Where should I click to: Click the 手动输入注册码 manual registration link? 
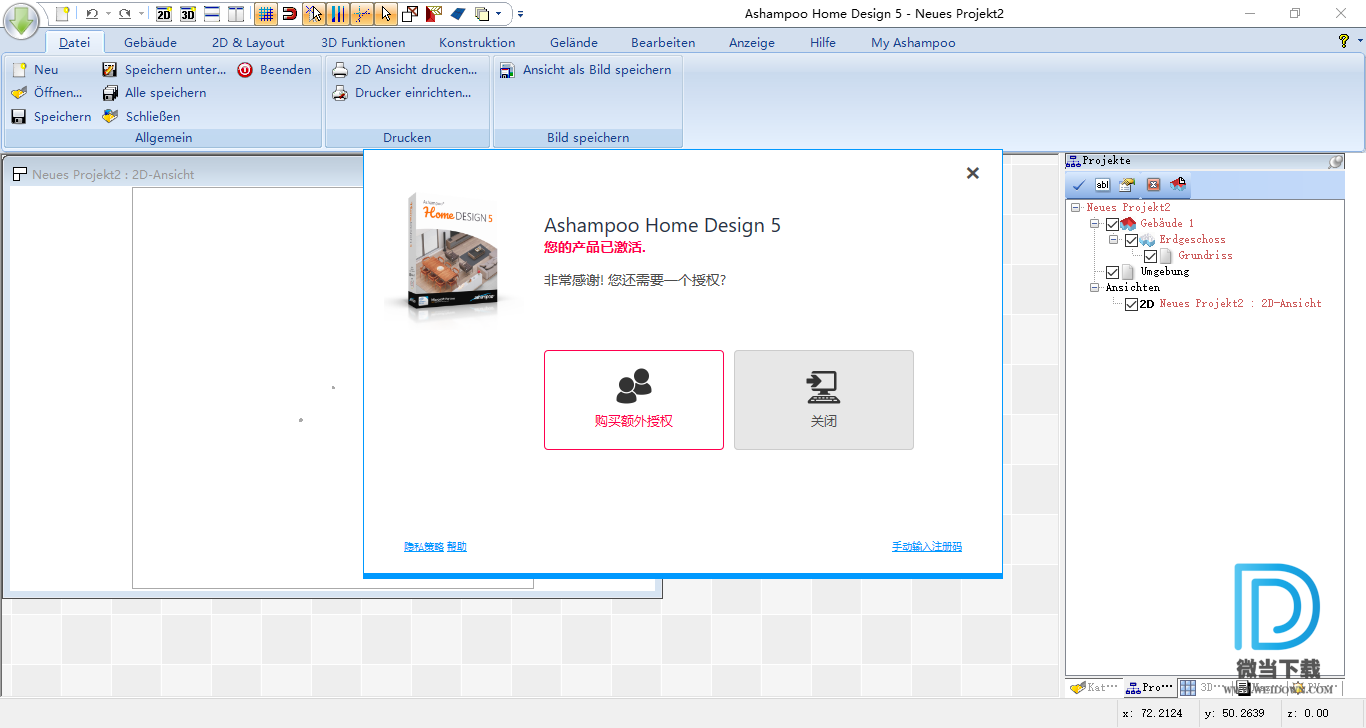927,547
